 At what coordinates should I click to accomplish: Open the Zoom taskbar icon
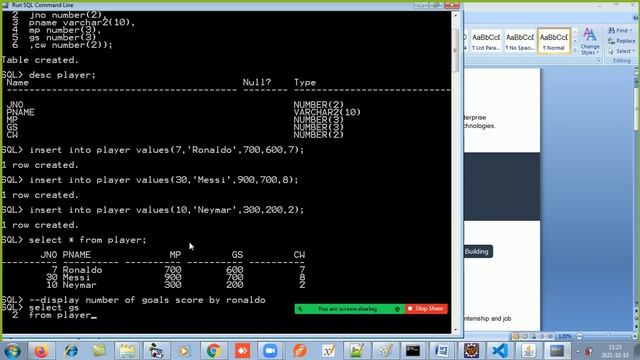[270, 351]
